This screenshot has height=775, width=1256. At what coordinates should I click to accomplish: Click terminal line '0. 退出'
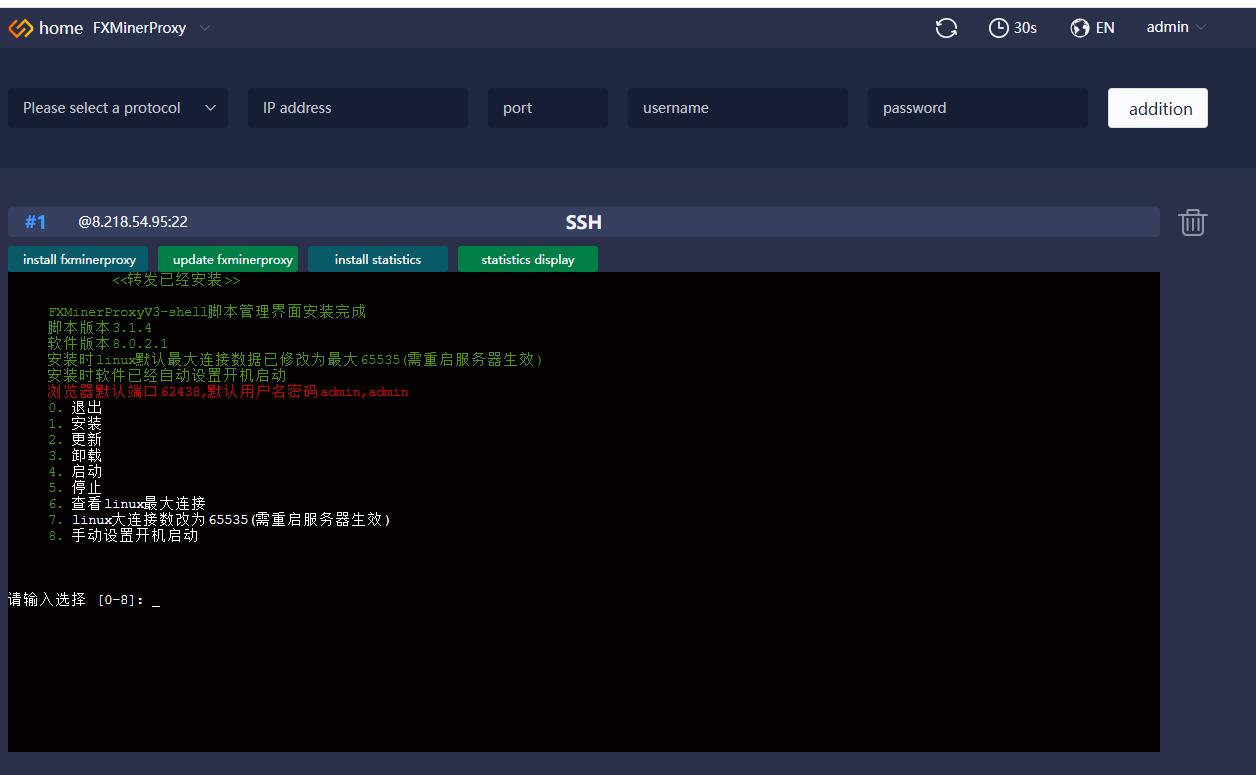pos(75,408)
